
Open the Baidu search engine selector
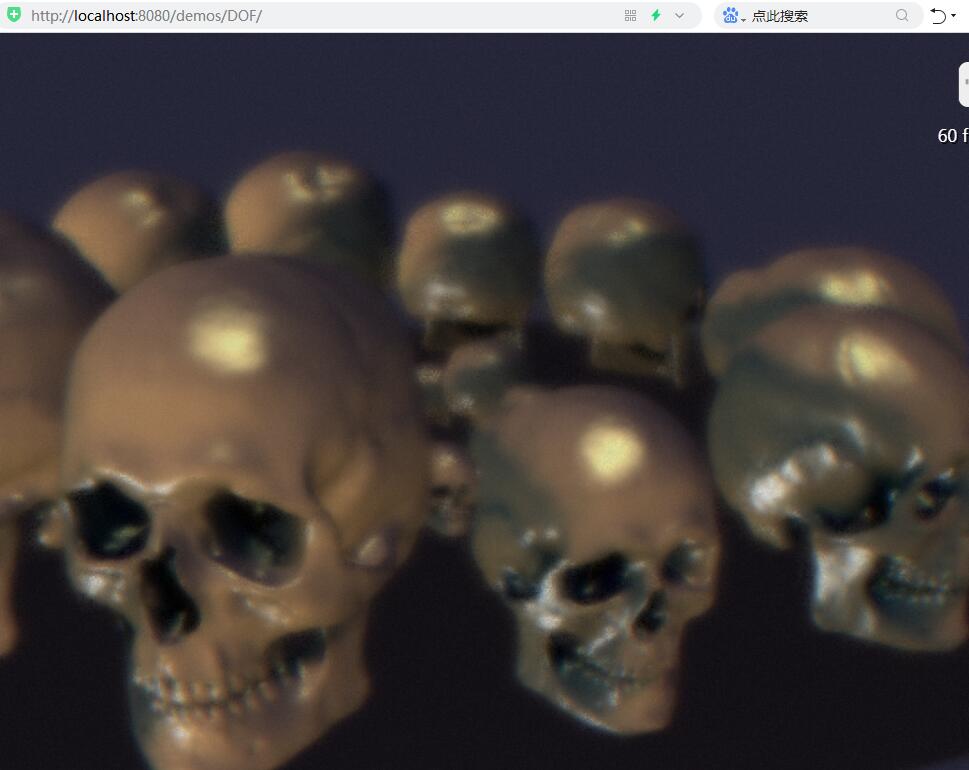tap(734, 15)
